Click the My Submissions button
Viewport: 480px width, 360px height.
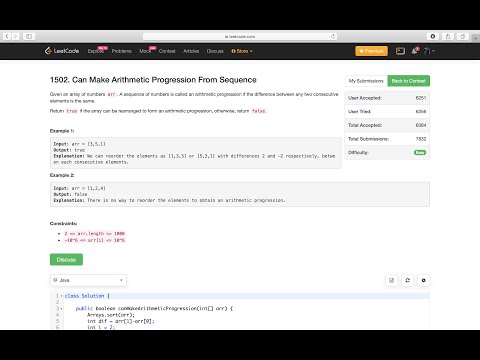(366, 81)
